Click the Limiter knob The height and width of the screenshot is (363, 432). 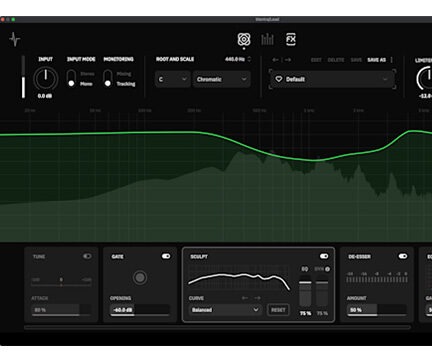click(x=424, y=78)
